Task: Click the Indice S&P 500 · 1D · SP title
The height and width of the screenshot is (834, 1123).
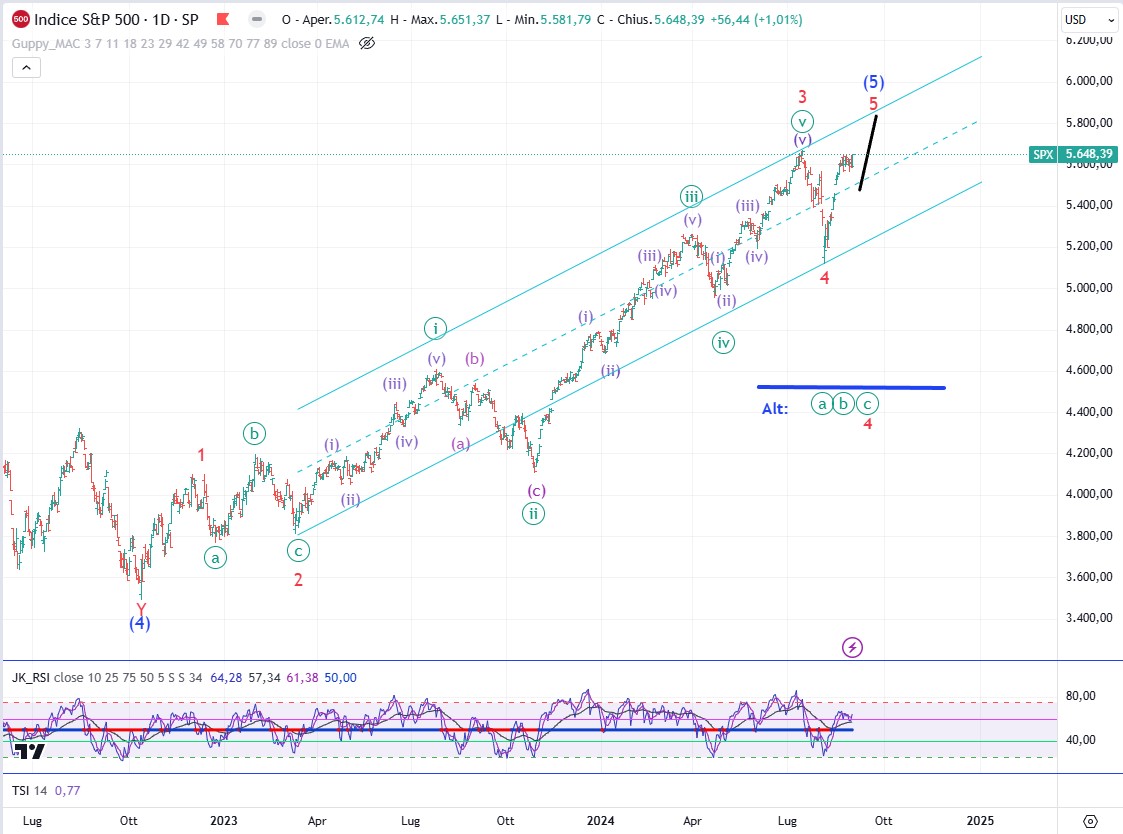Action: coord(116,19)
